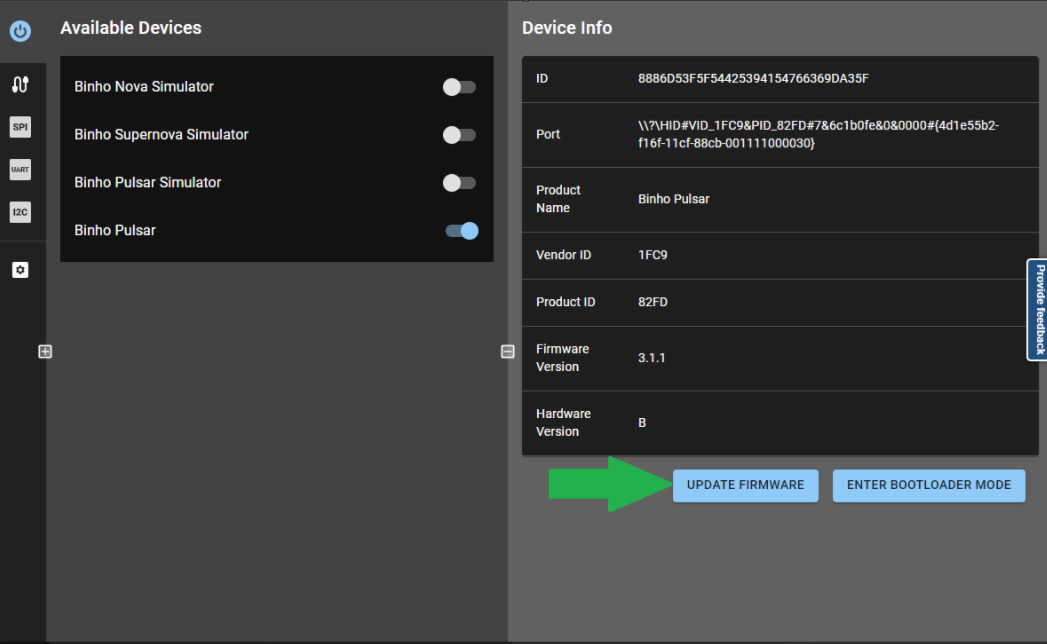Click the device ID value 8886D53F5F…
Screen dimensions: 1047x644
point(753,79)
